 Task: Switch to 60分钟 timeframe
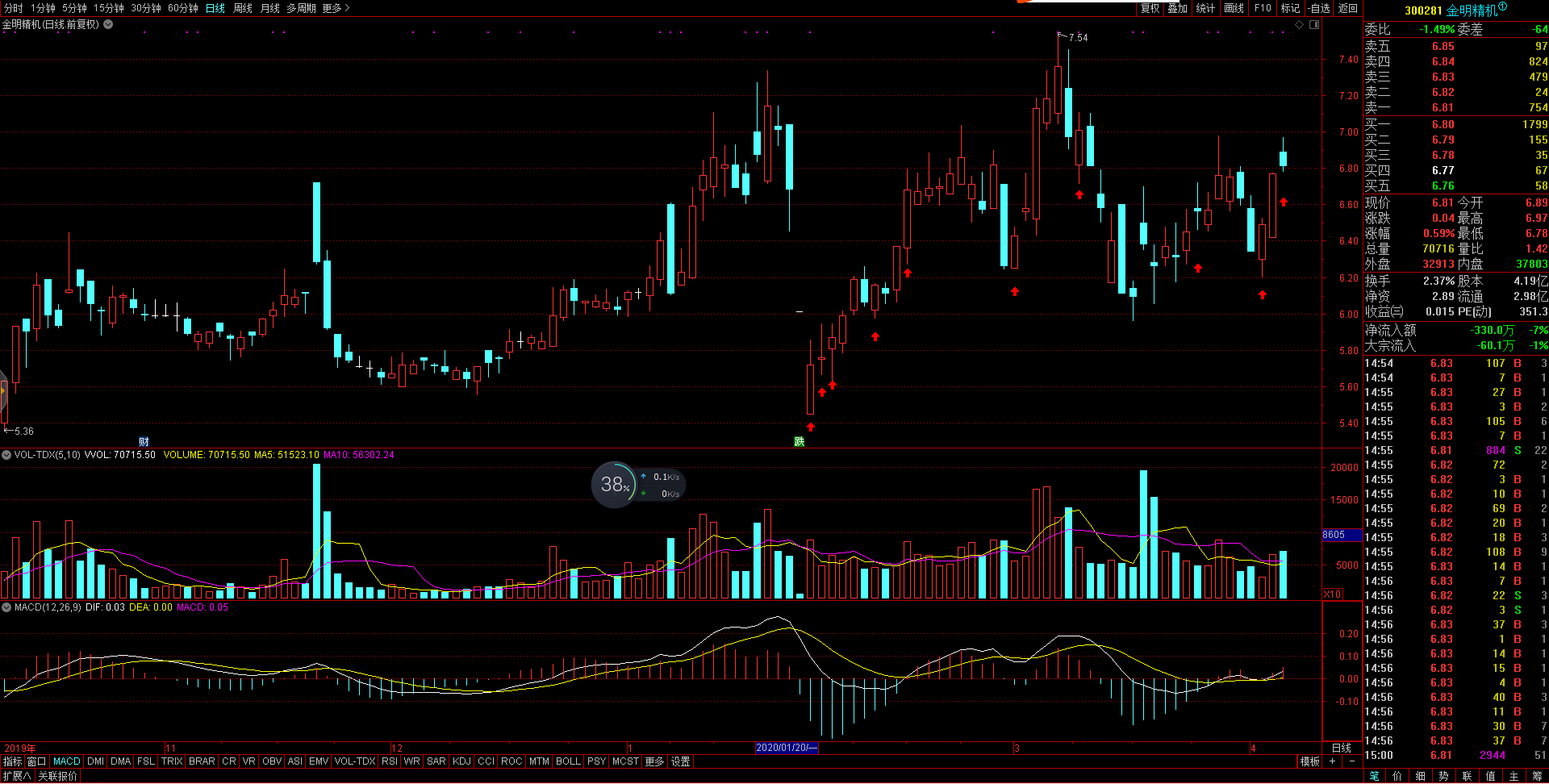coord(183,8)
